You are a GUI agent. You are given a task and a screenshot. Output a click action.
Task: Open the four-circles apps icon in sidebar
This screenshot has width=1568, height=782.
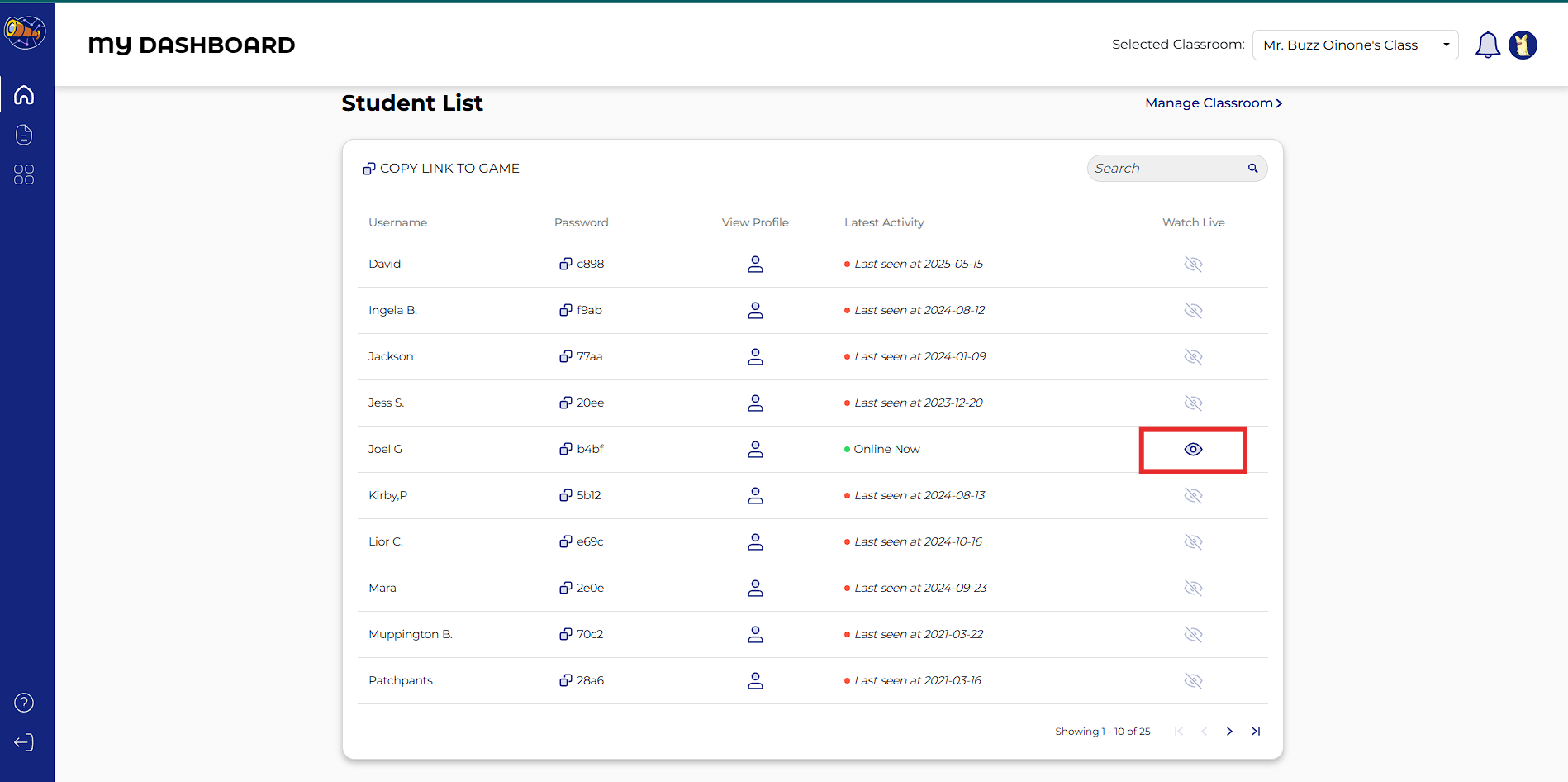click(24, 174)
